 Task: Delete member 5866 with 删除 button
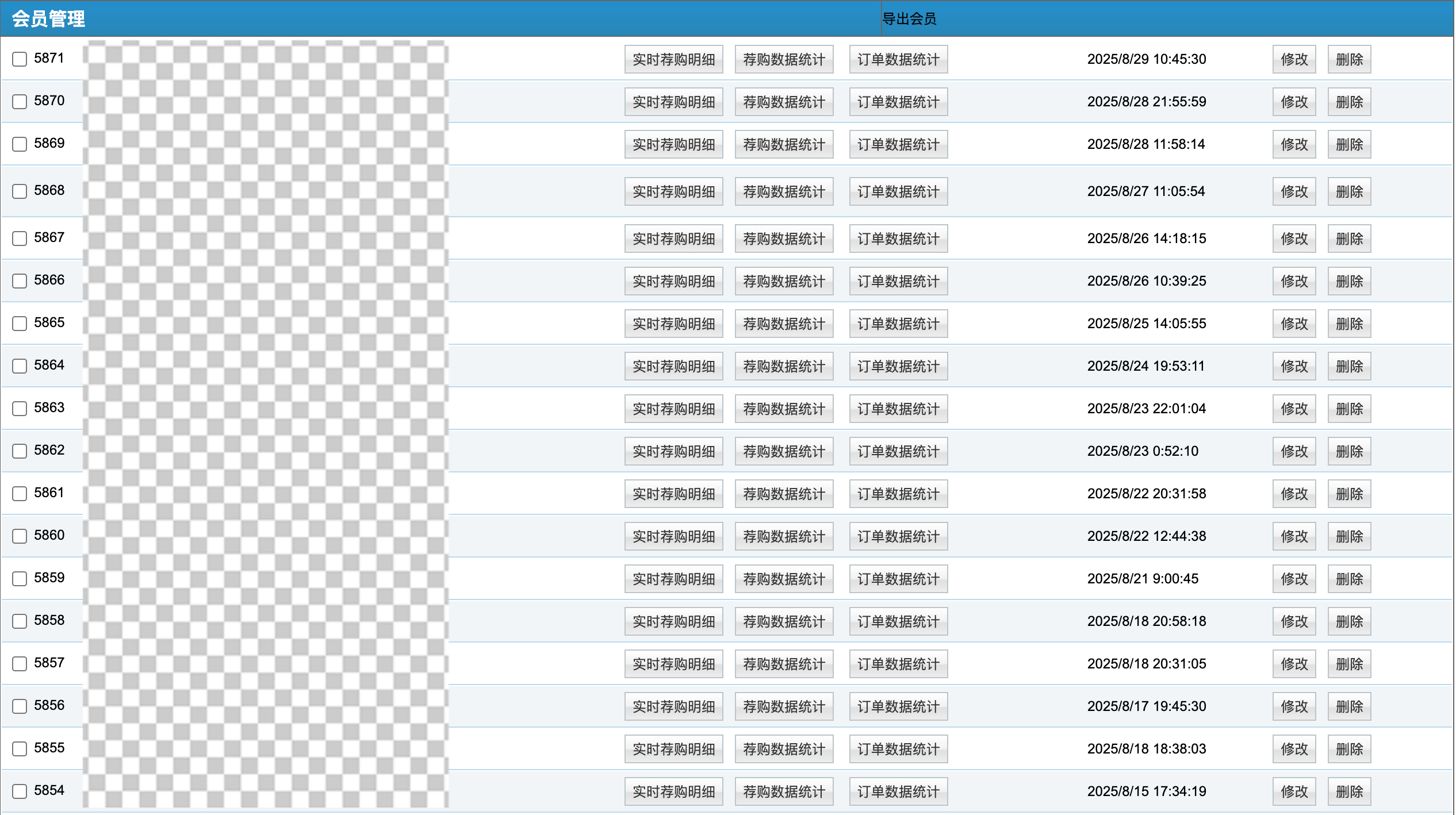pyautogui.click(x=1348, y=281)
